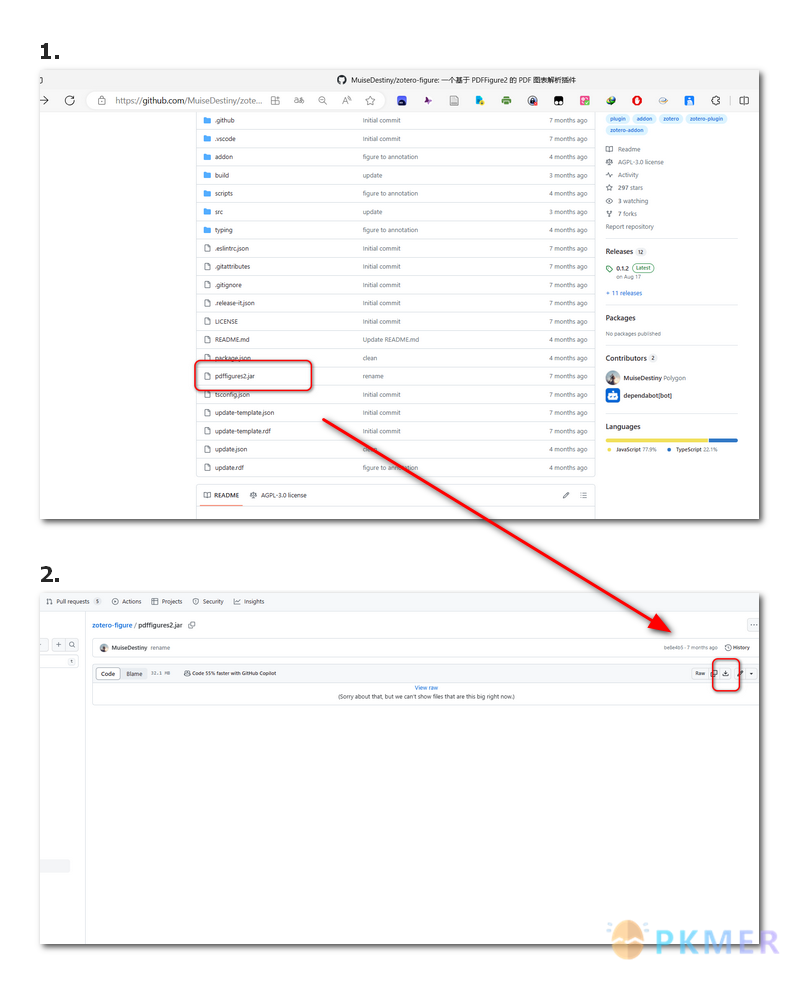The width and height of the screenshot is (800, 985).
Task: Open the pdffigures2.jar file
Action: tap(235, 376)
